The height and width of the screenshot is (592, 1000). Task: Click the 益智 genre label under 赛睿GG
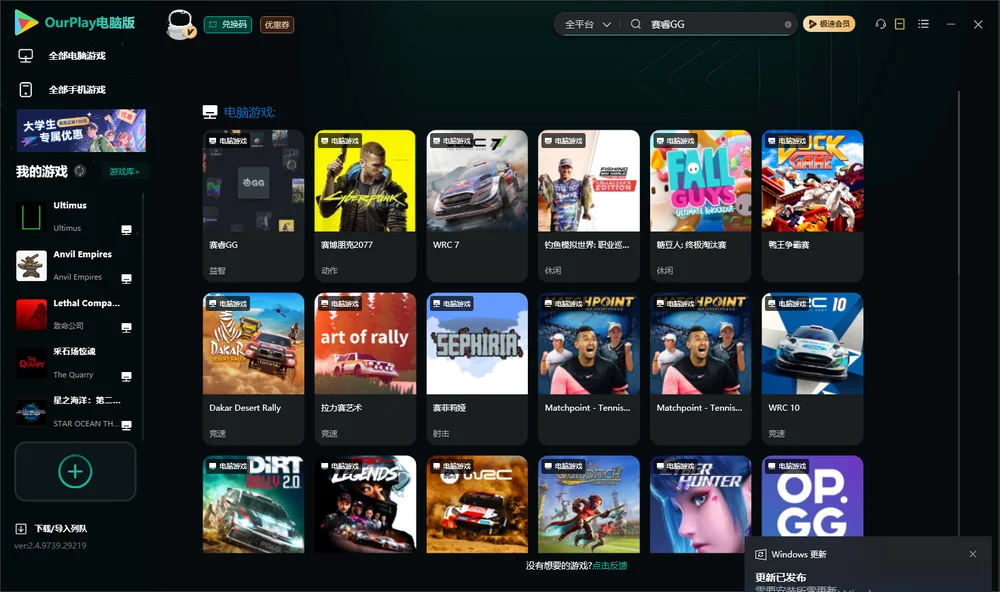click(x=217, y=270)
